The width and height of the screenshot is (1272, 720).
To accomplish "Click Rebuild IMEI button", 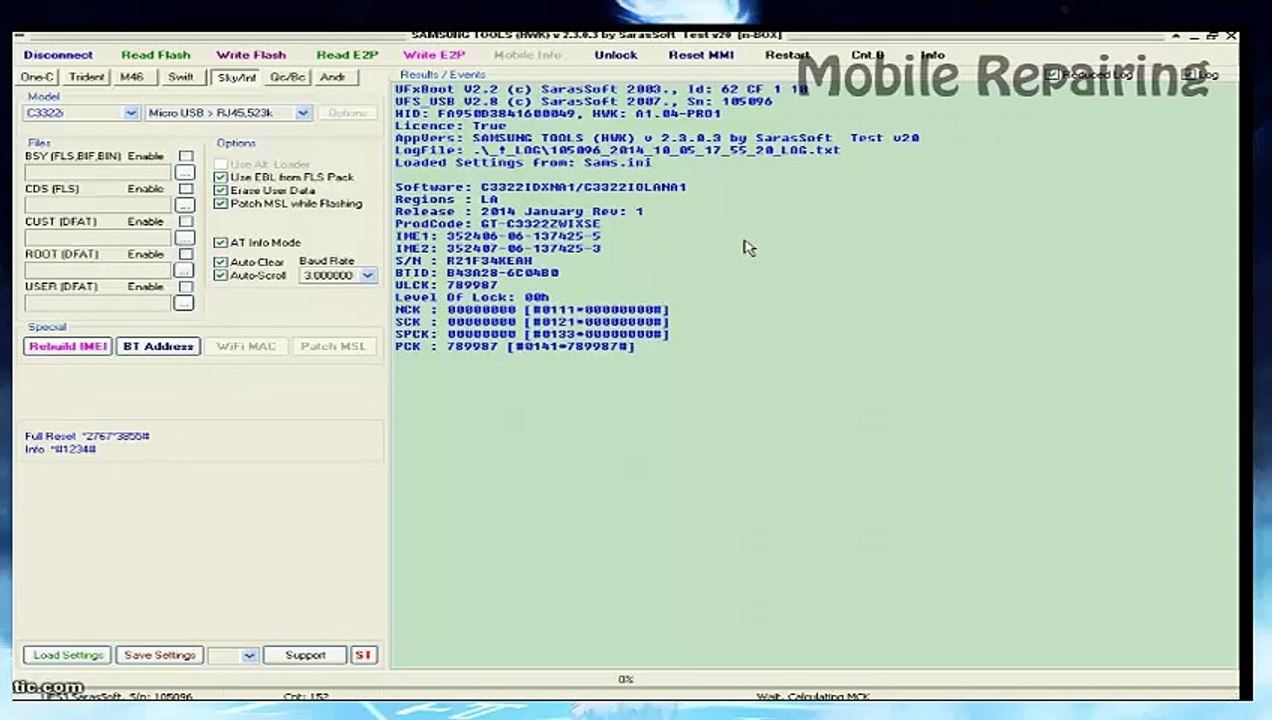I will (x=68, y=346).
